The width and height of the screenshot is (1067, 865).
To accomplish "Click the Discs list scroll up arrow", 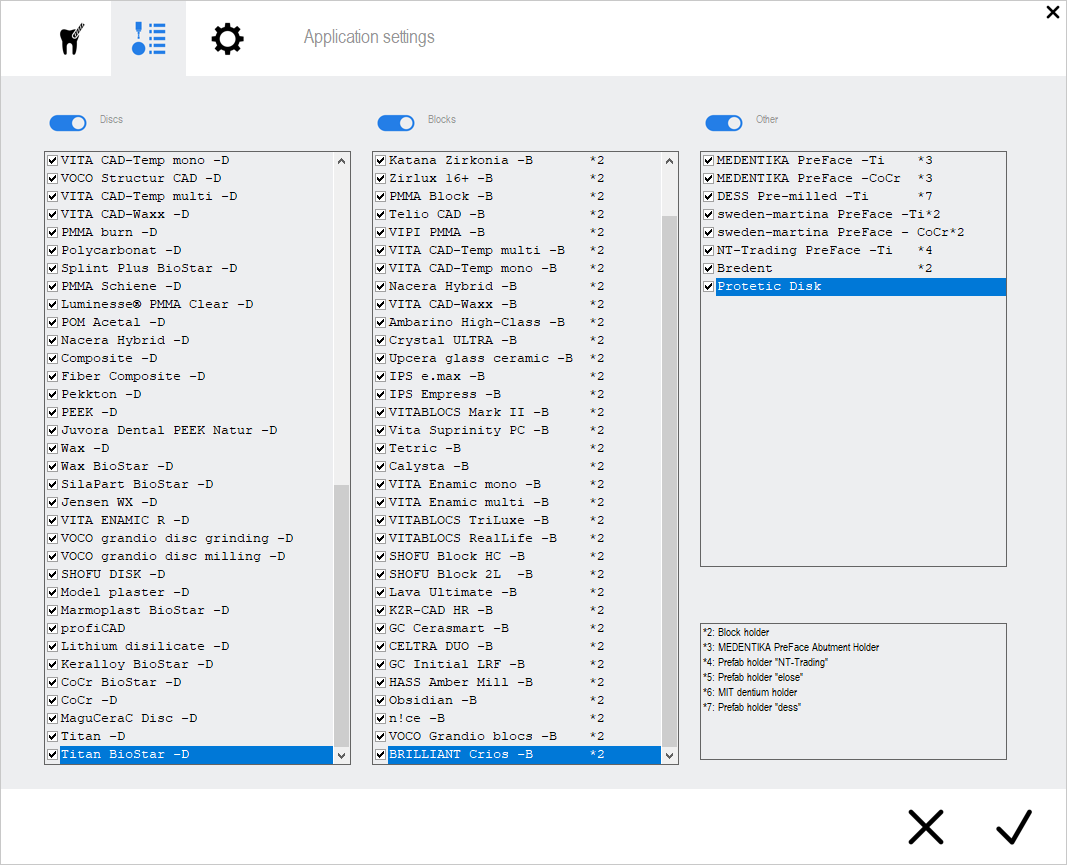I will [x=342, y=161].
